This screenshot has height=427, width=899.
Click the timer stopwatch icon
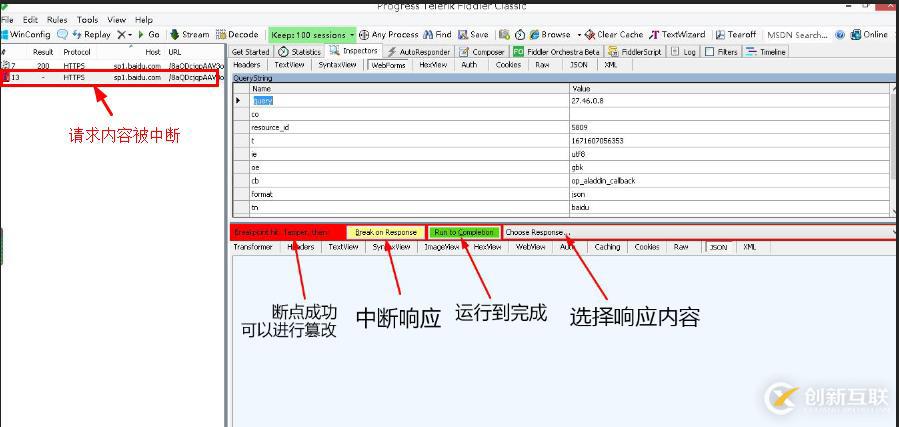519,34
